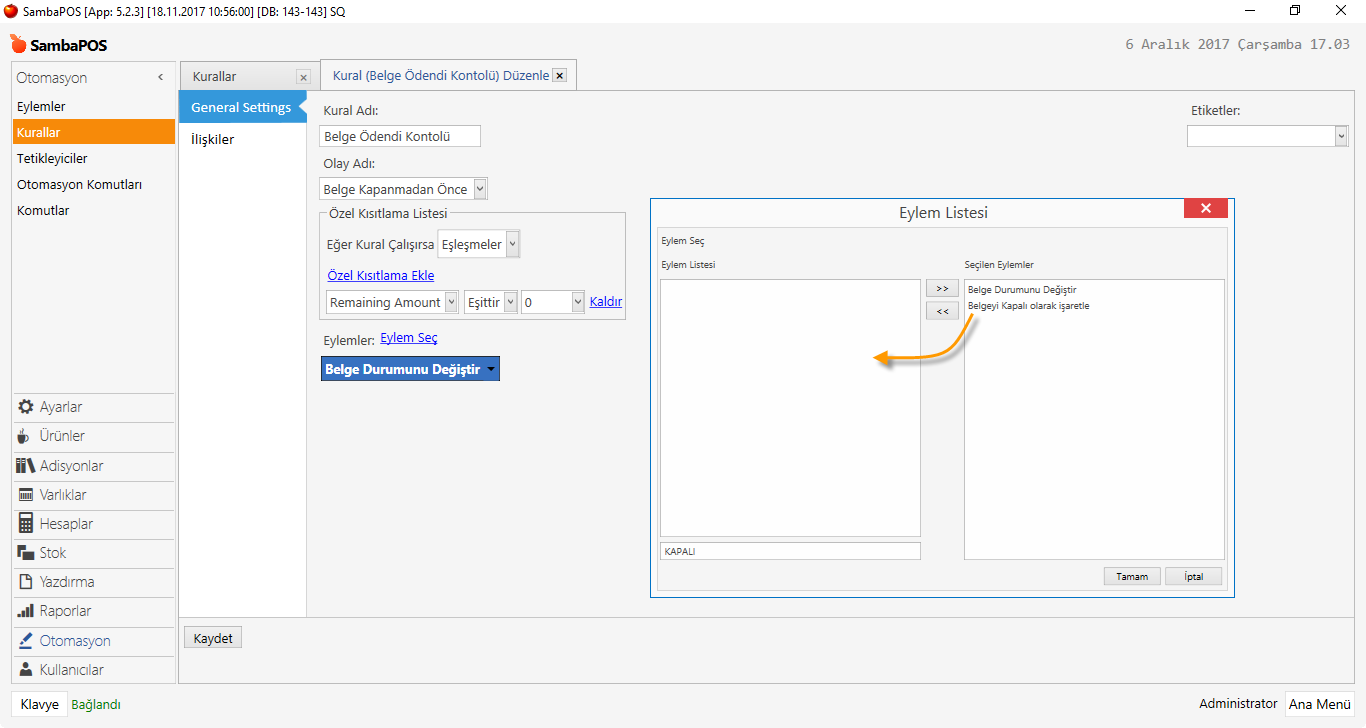Open Belge Durumunu Değiştir action dropdown arrow
1366x728 pixels.
click(x=491, y=370)
